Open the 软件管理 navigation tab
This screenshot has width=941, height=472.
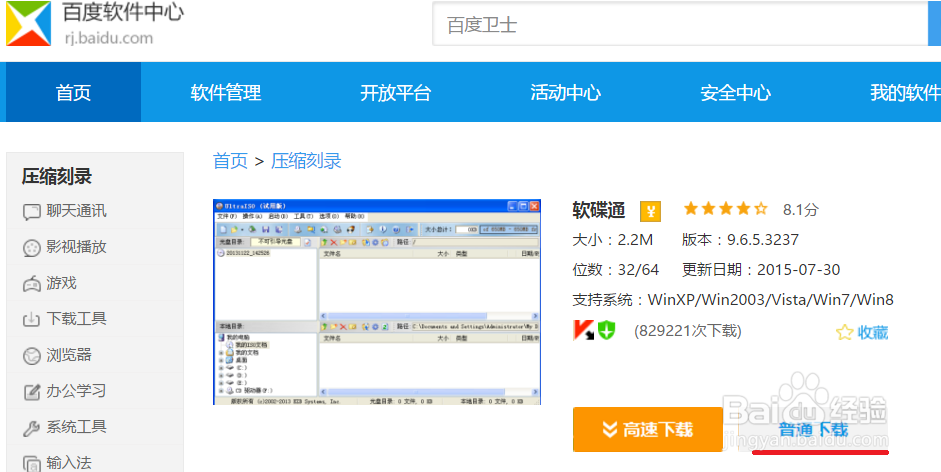click(226, 92)
